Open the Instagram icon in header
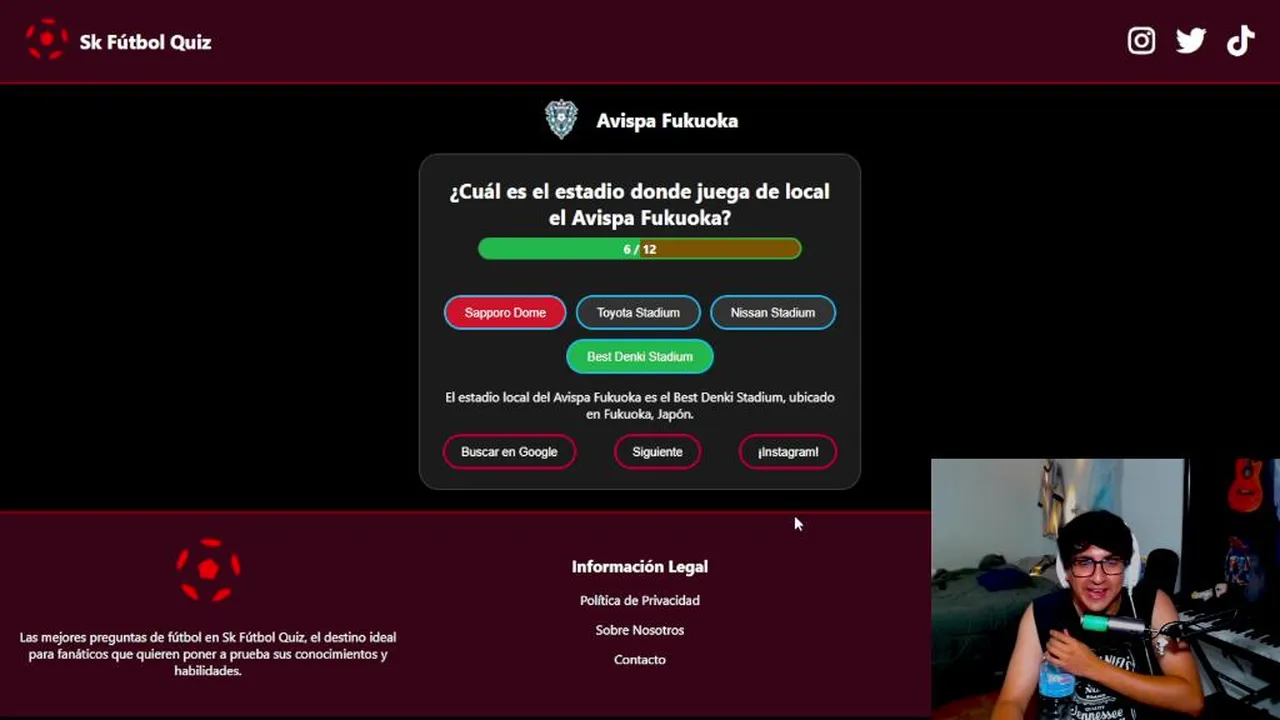 click(x=1141, y=41)
